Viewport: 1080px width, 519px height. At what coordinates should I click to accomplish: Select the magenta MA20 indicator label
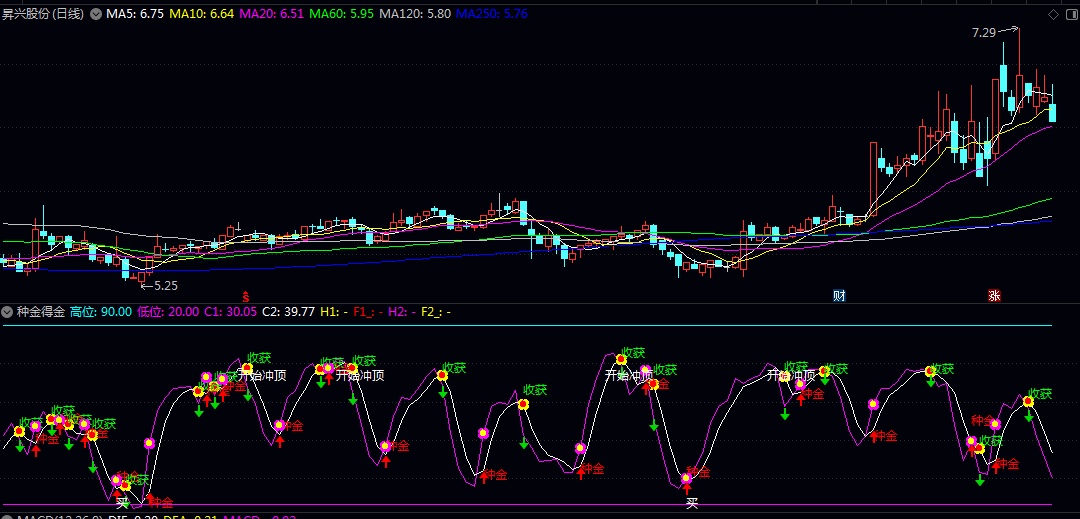pyautogui.click(x=270, y=14)
